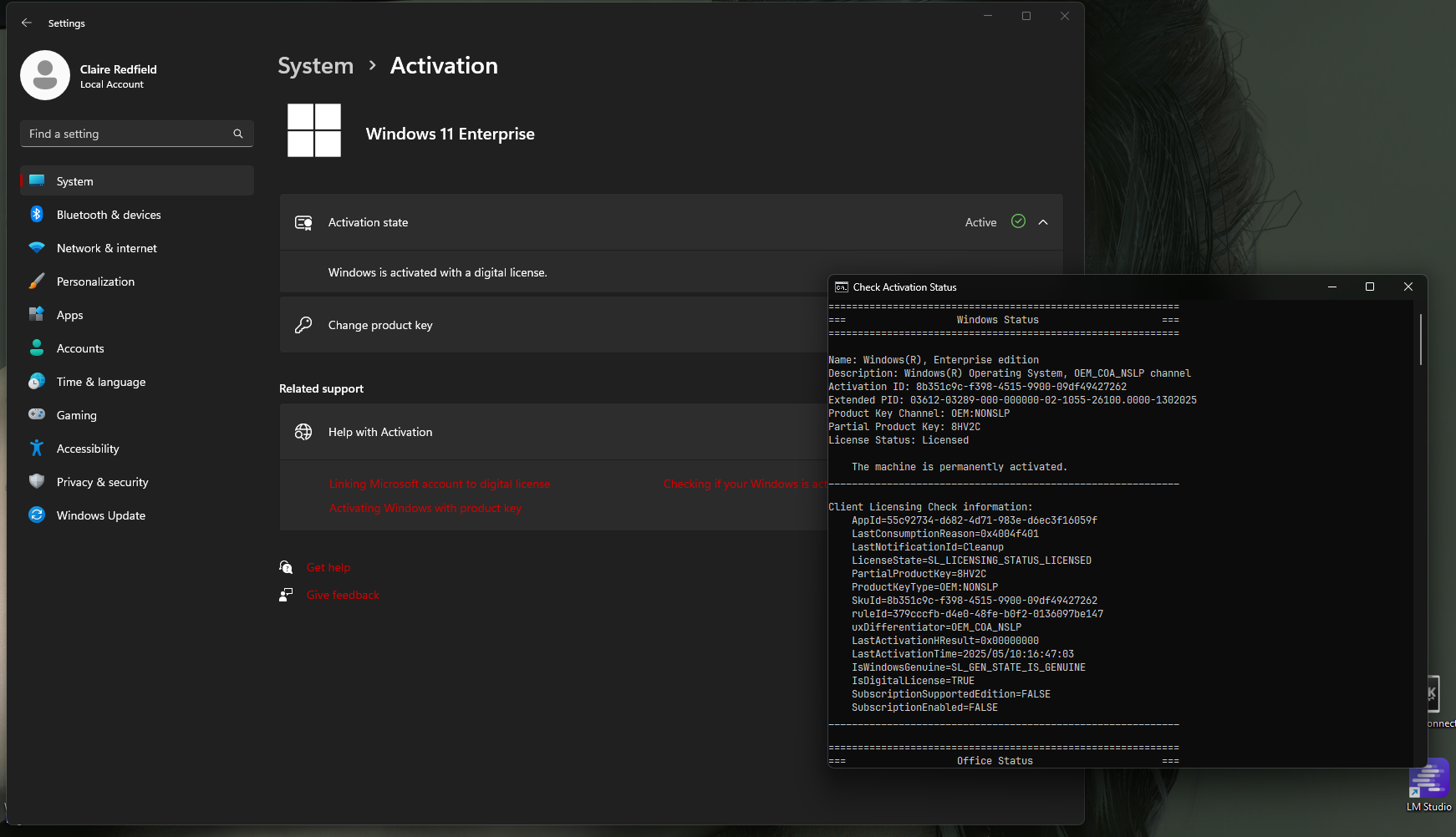Screen dimensions: 1456x837
Task: Collapse the Activation state section
Action: pos(1043,222)
